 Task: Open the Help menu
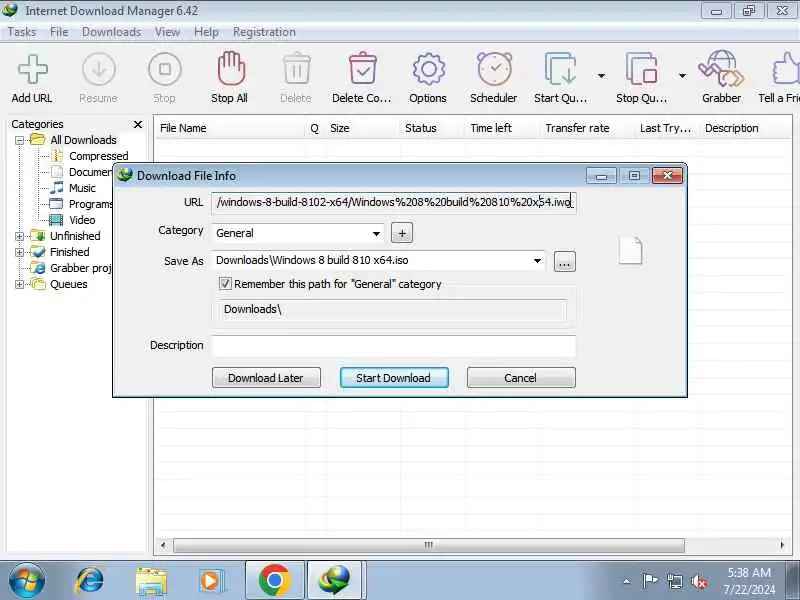206,32
